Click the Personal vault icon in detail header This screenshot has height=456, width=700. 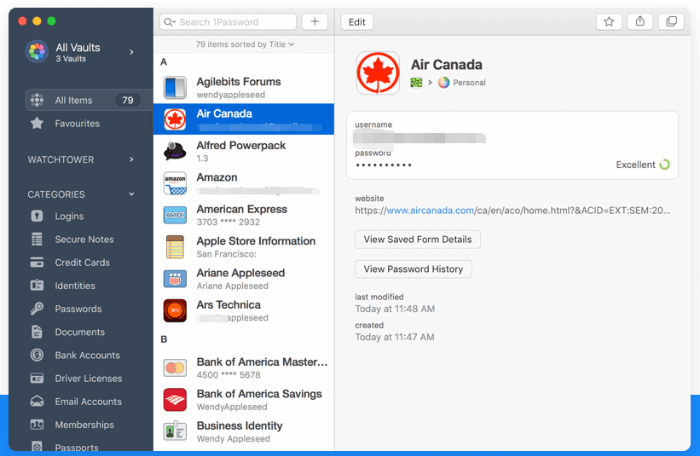pyautogui.click(x=443, y=83)
